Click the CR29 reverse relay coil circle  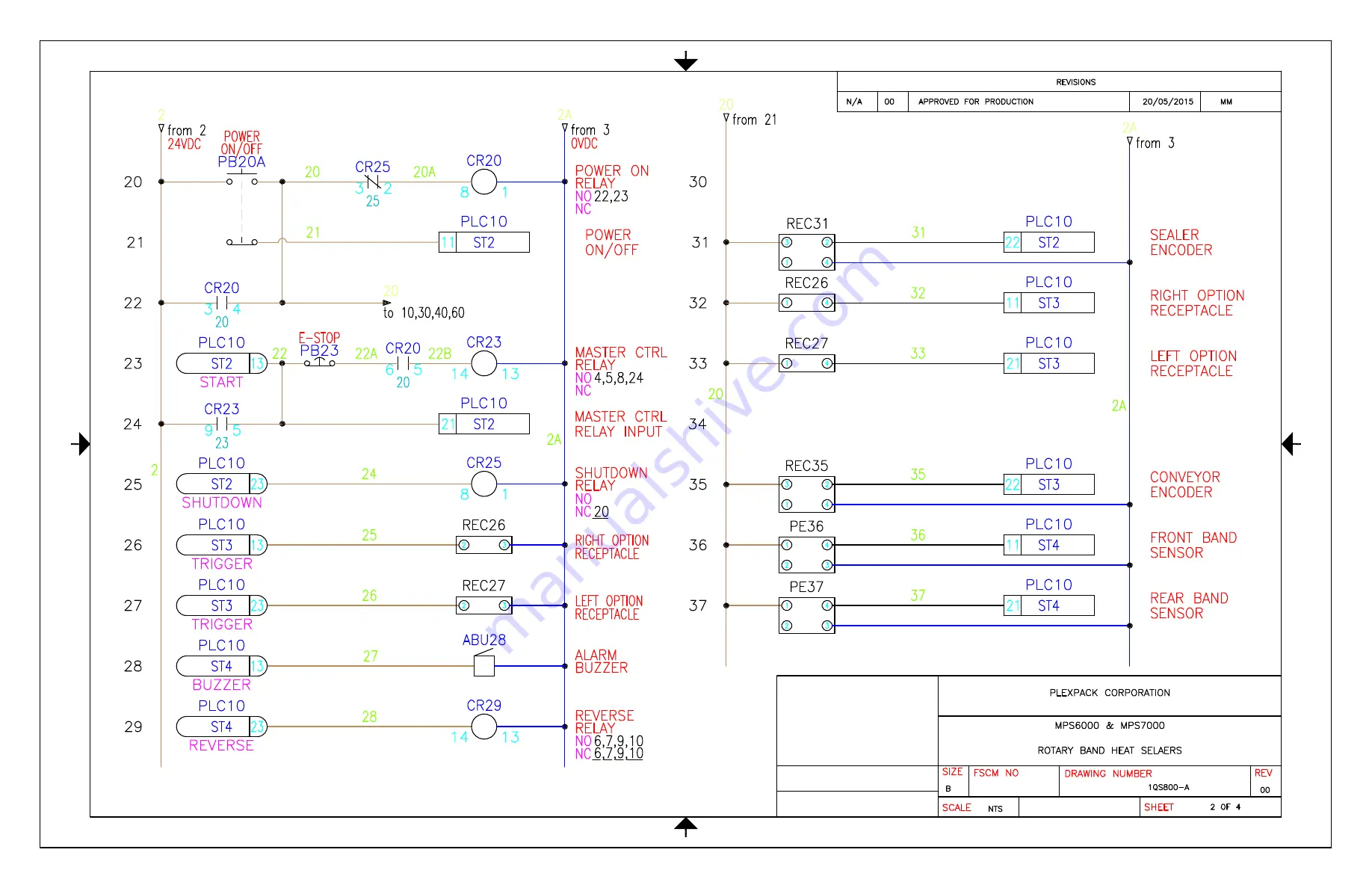[483, 726]
